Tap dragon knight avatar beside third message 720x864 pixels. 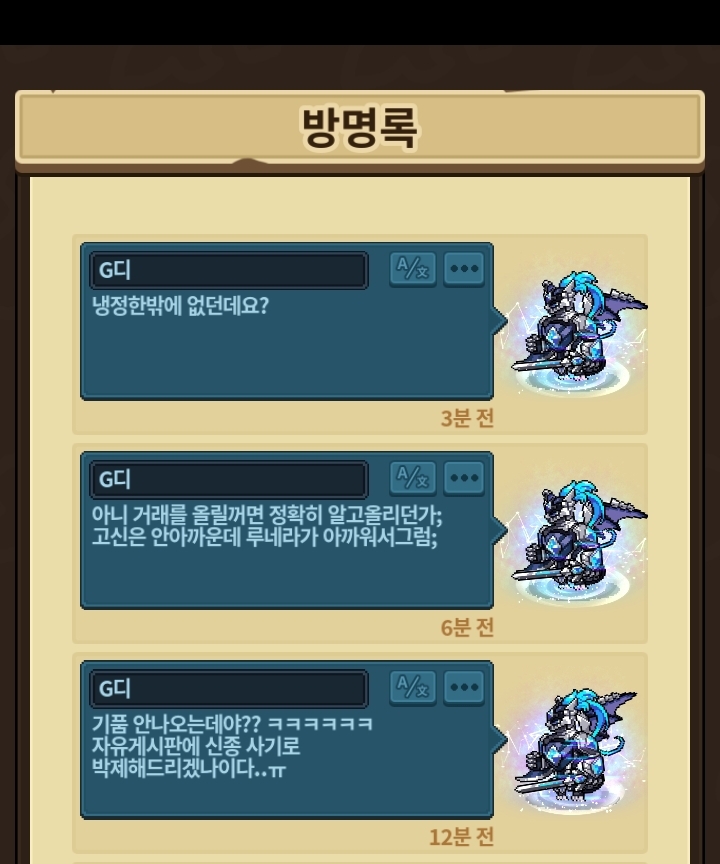[x=573, y=749]
